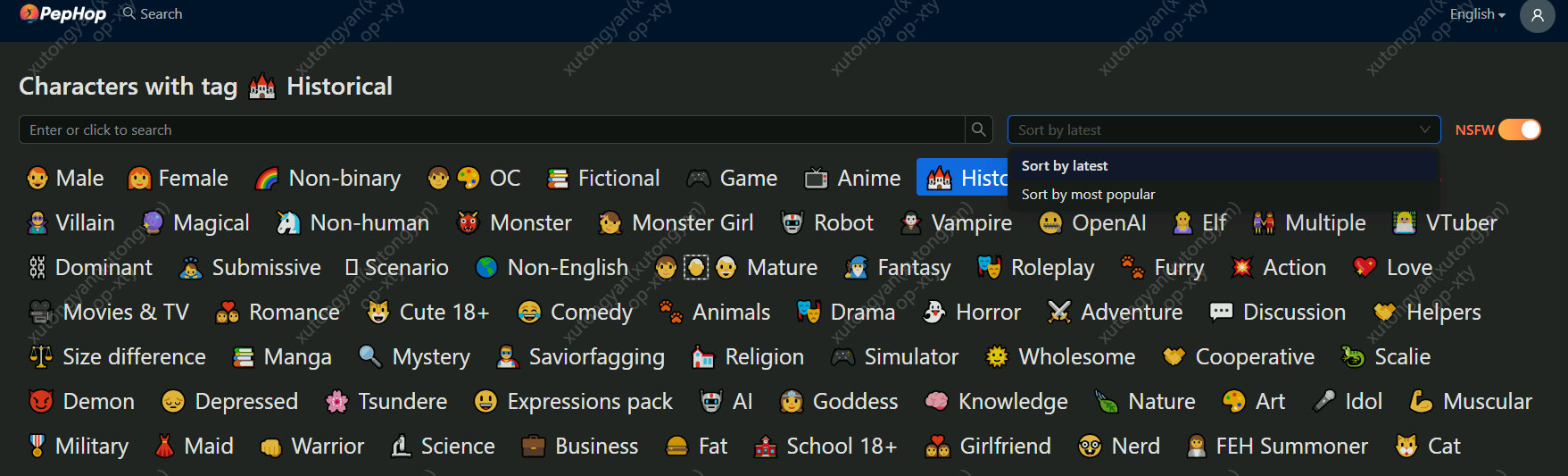The width and height of the screenshot is (1568, 476).
Task: Click the Monster ogre icon
Action: [x=468, y=222]
